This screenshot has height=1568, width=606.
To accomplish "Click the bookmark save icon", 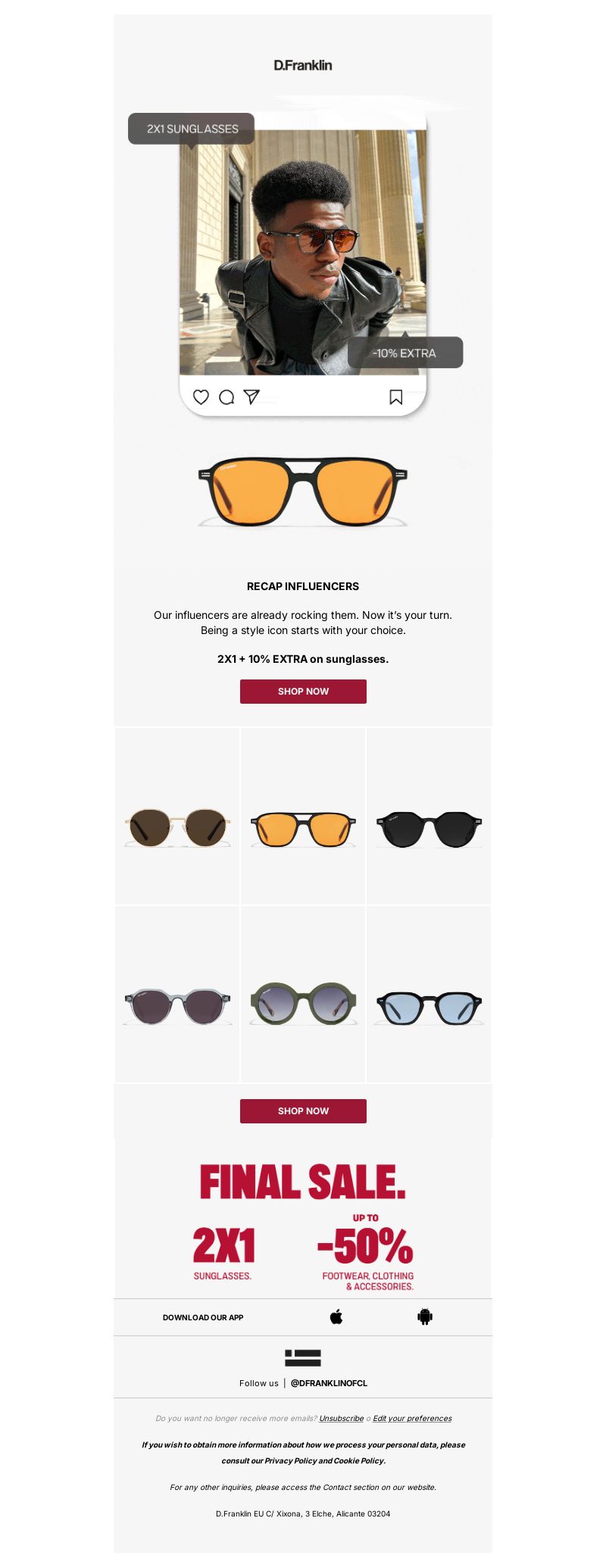I will (395, 397).
